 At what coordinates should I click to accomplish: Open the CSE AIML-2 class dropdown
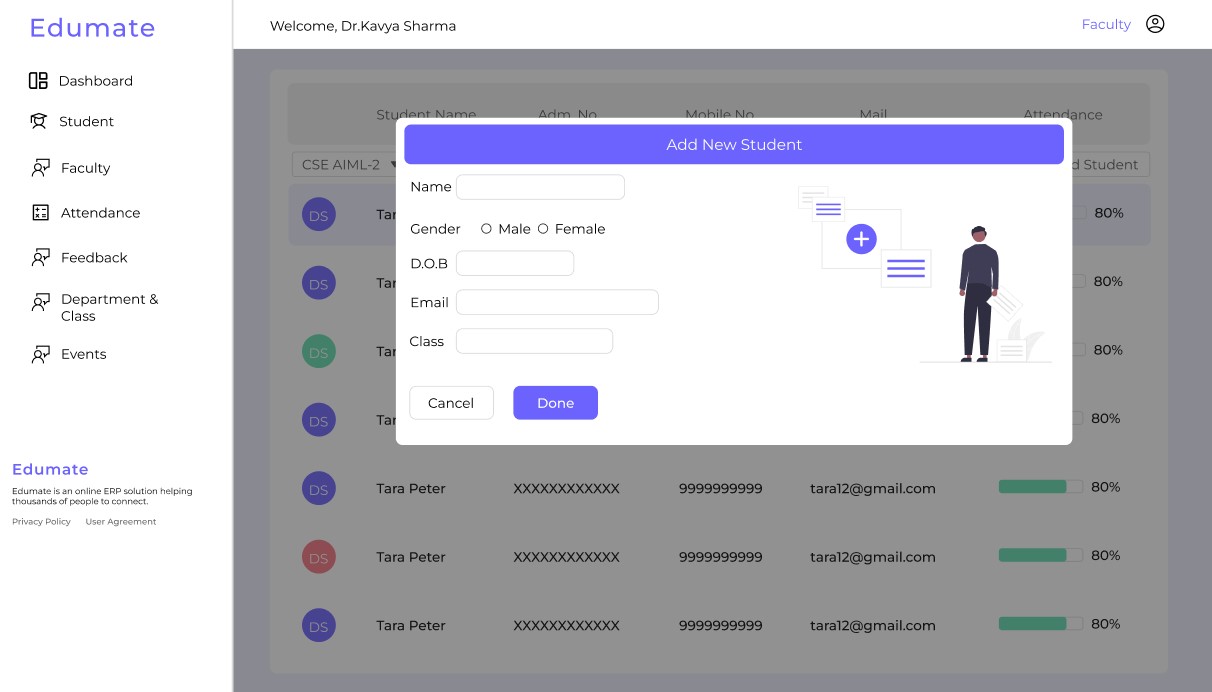[345, 165]
